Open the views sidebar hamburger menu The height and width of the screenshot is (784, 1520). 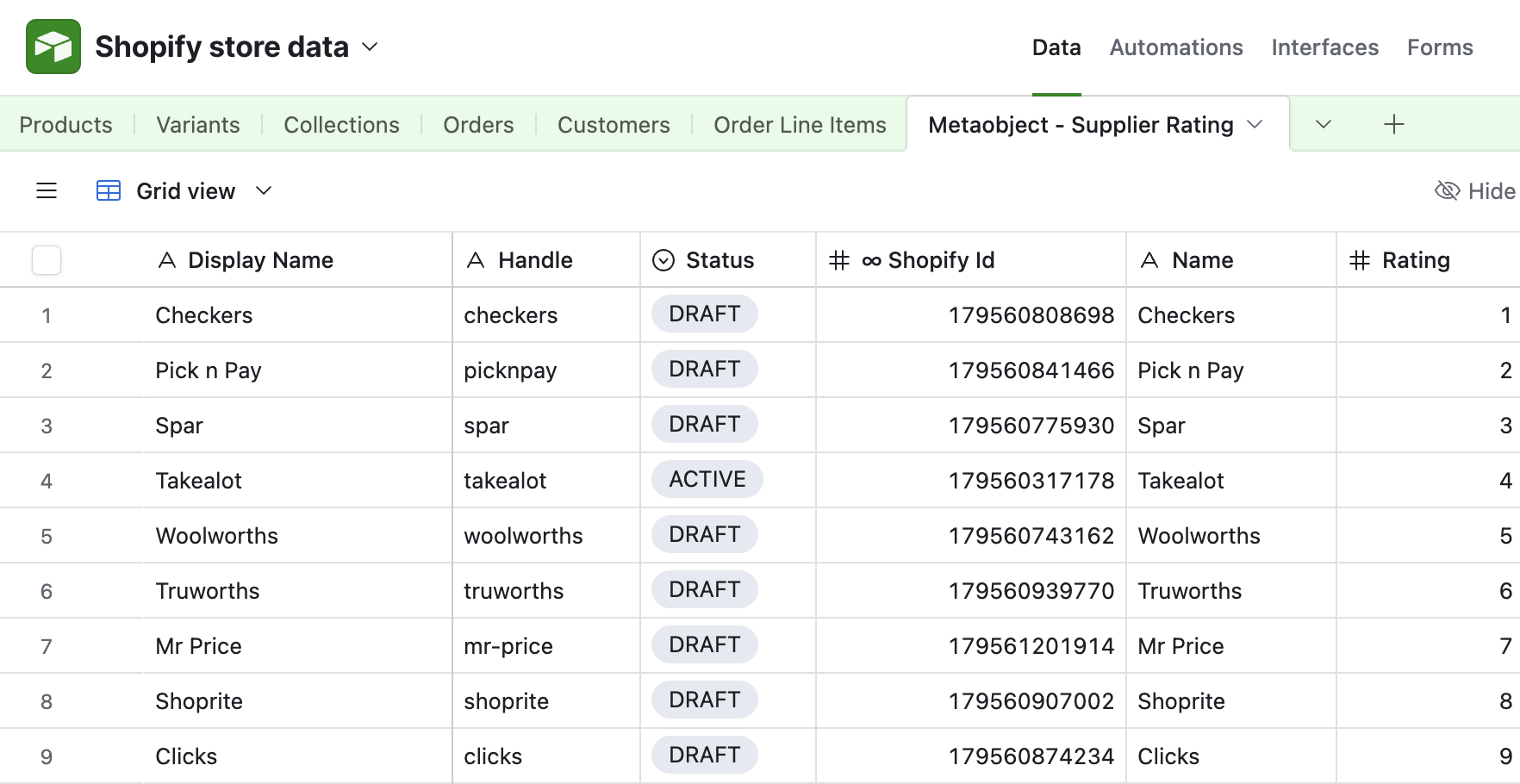(x=46, y=190)
